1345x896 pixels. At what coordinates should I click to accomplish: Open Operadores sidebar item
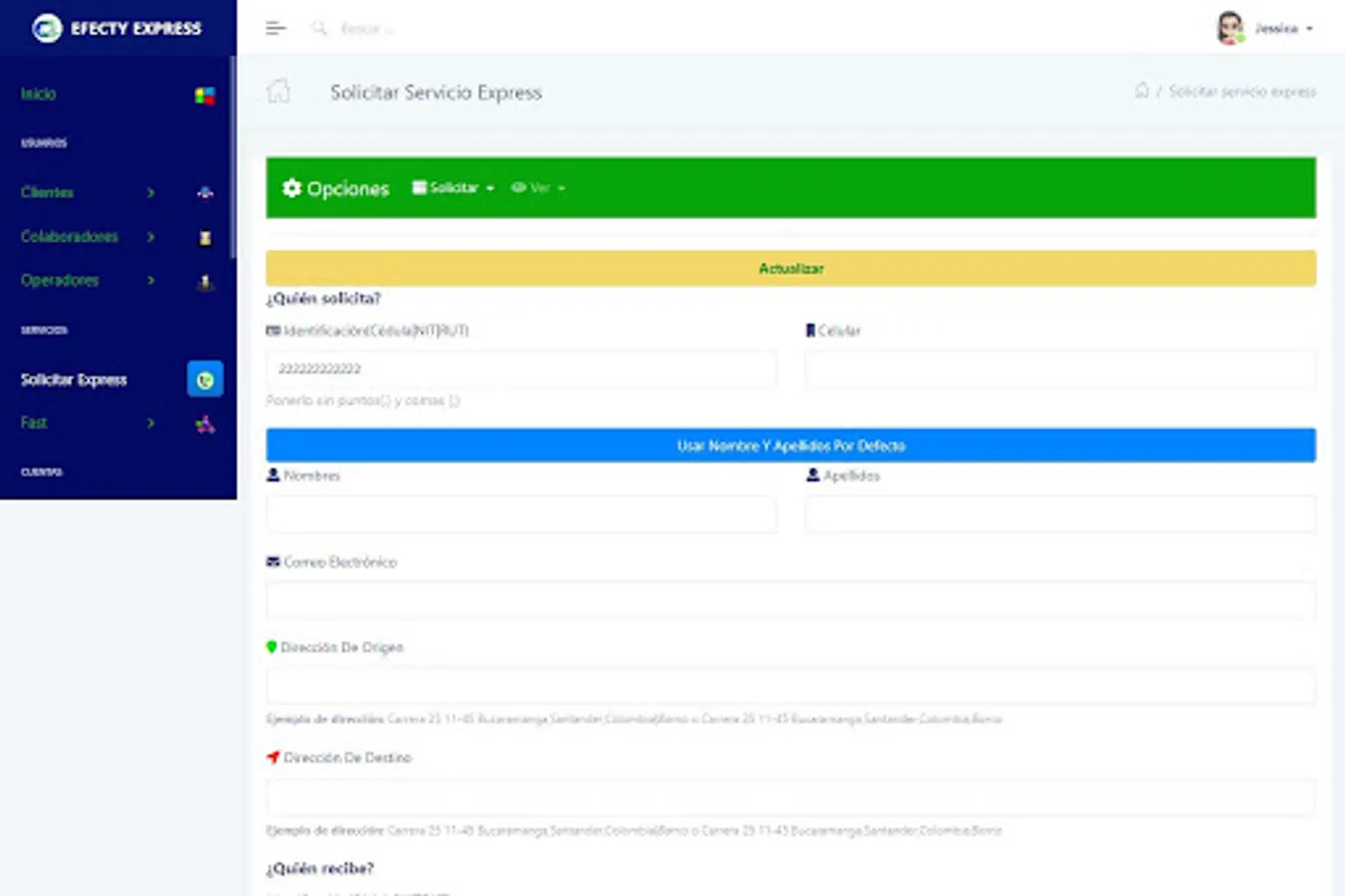[60, 281]
